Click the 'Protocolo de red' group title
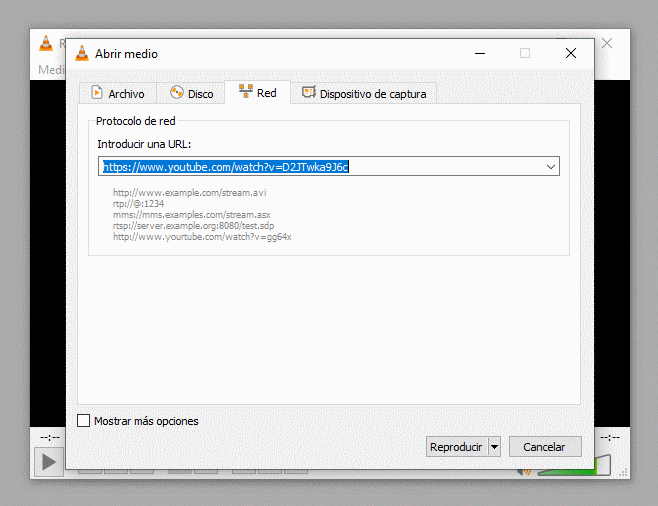 [x=136, y=121]
